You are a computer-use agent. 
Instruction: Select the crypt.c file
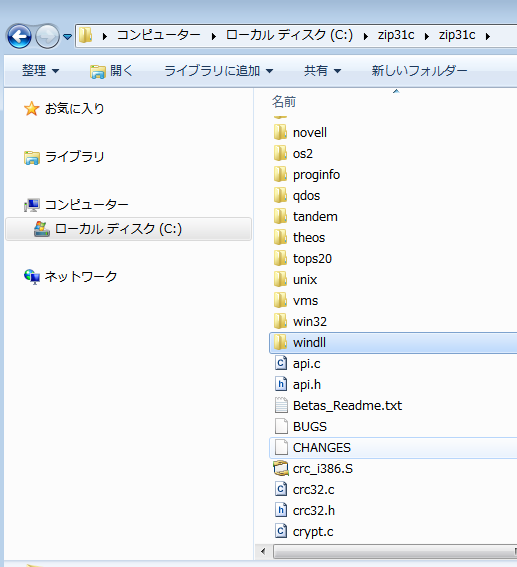pyautogui.click(x=313, y=532)
